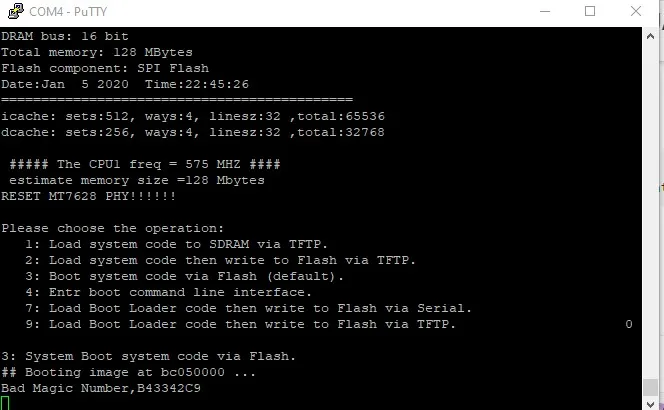Click the empty scrollbar track above the thumb

tap(650, 212)
